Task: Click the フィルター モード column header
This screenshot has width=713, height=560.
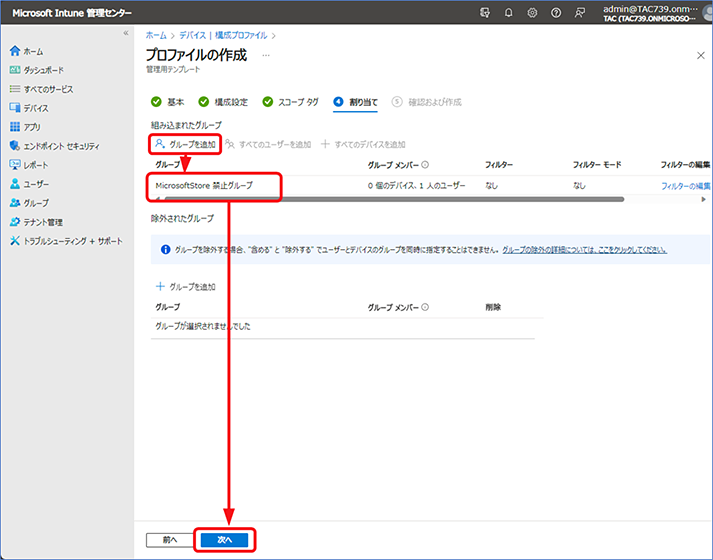Action: tap(597, 165)
